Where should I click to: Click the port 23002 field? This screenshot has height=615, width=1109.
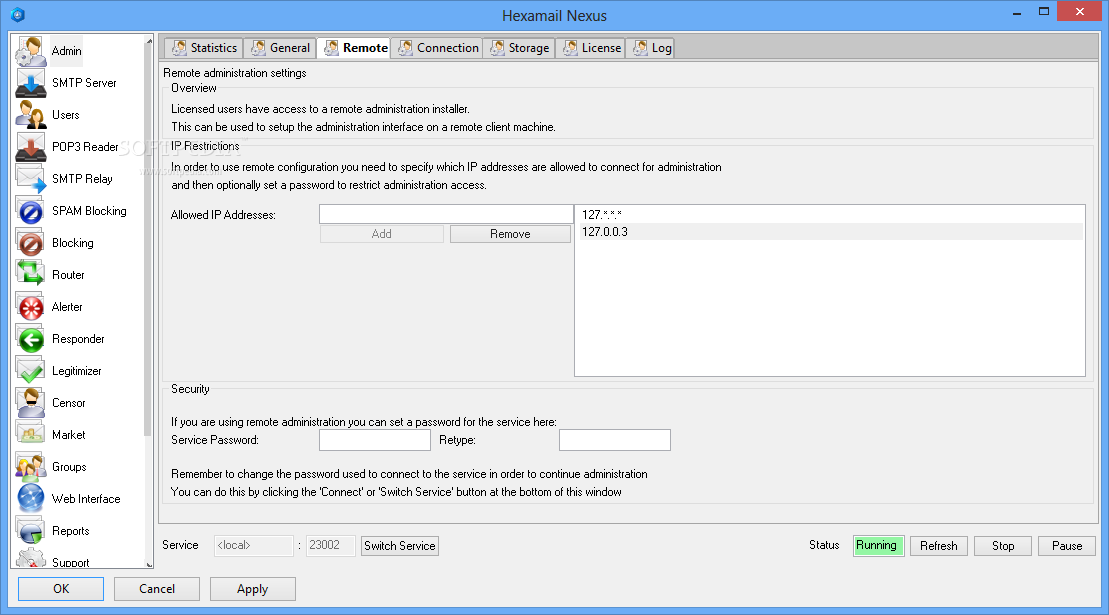pos(330,546)
